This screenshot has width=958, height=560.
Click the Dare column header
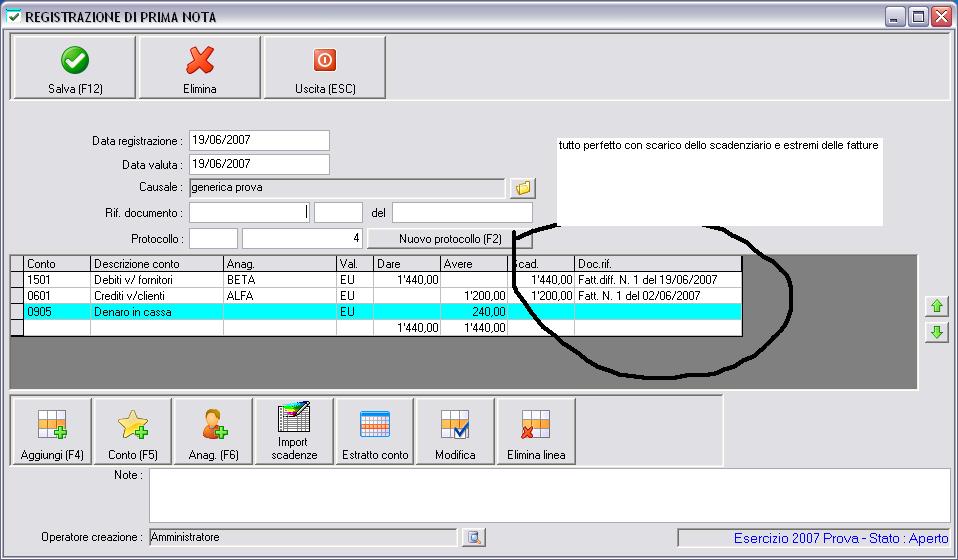407,264
